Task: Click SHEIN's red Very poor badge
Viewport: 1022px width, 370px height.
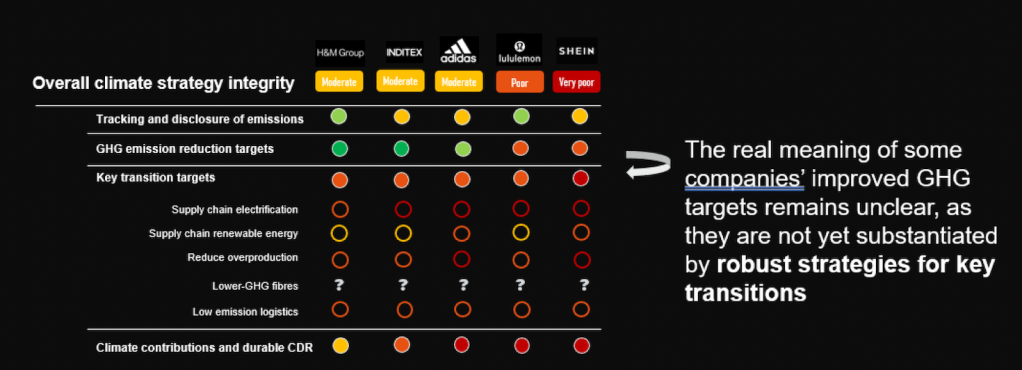Action: [x=576, y=81]
